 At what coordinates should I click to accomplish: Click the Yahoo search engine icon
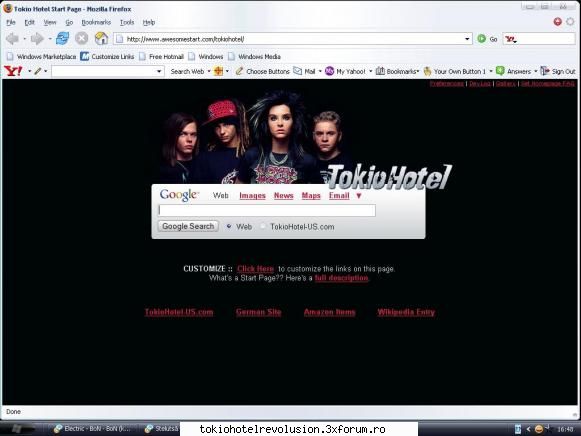(x=511, y=39)
